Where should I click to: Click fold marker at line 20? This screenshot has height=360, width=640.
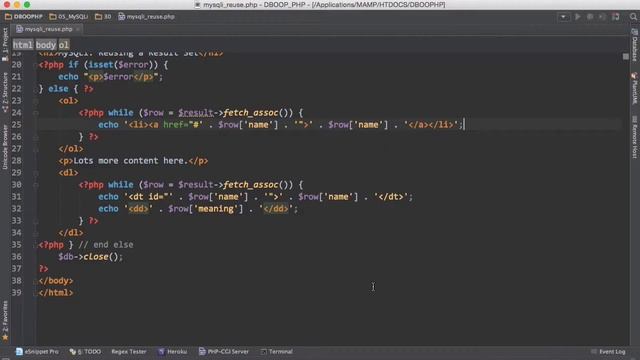point(36,65)
